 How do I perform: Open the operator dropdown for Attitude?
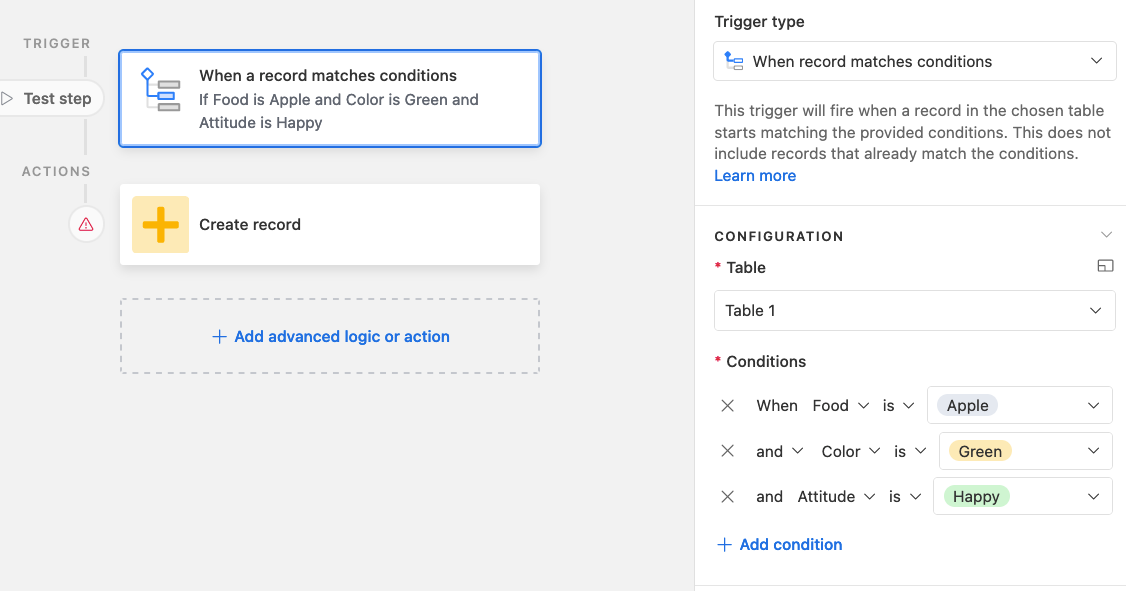[x=905, y=496]
